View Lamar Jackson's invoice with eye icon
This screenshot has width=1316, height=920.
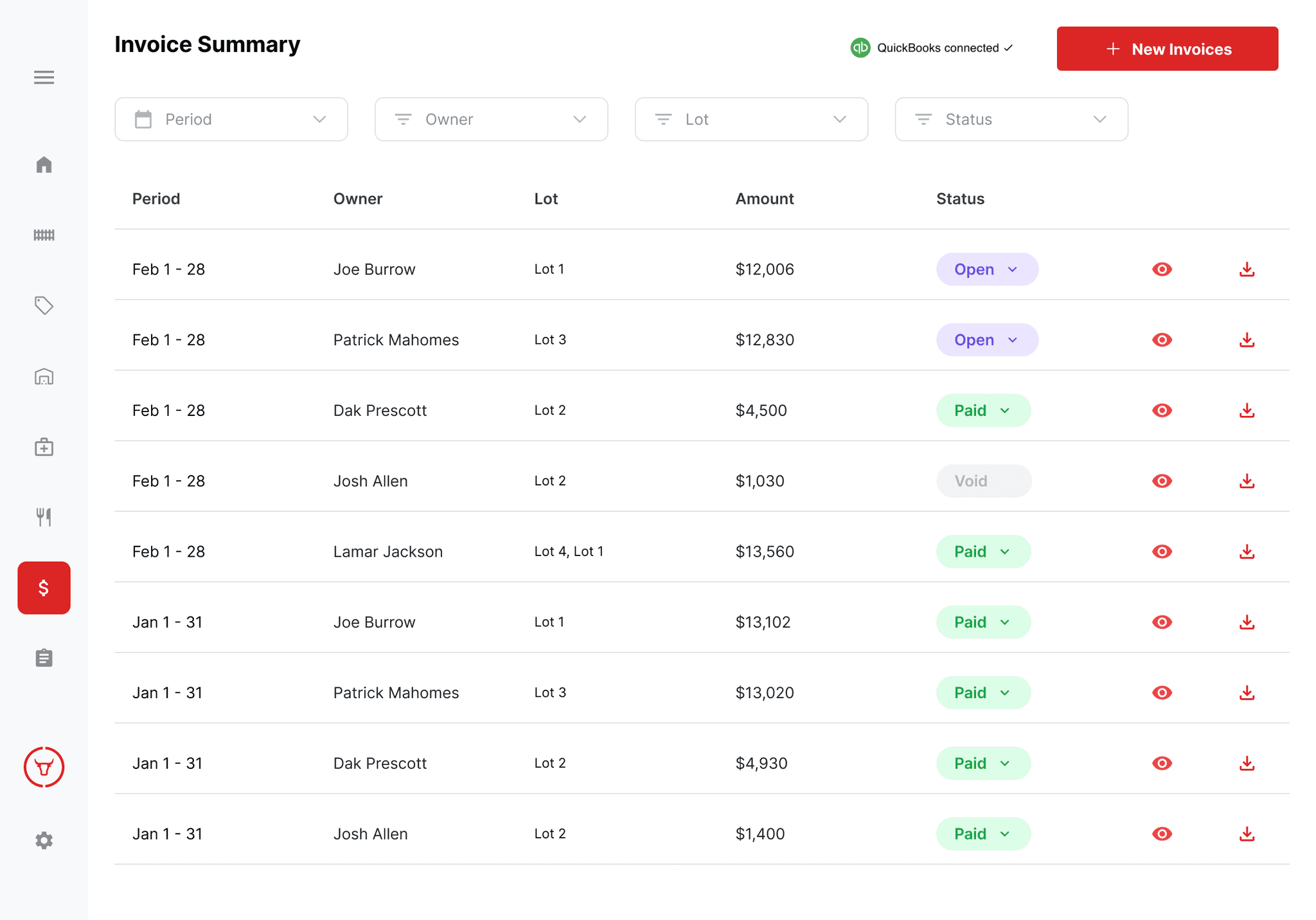1162,552
